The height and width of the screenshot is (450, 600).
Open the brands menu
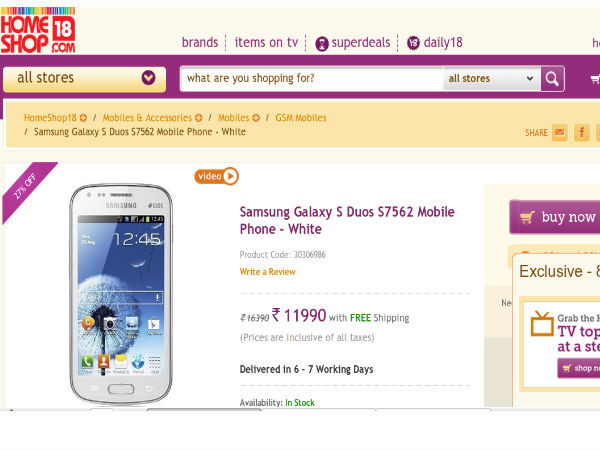[200, 43]
